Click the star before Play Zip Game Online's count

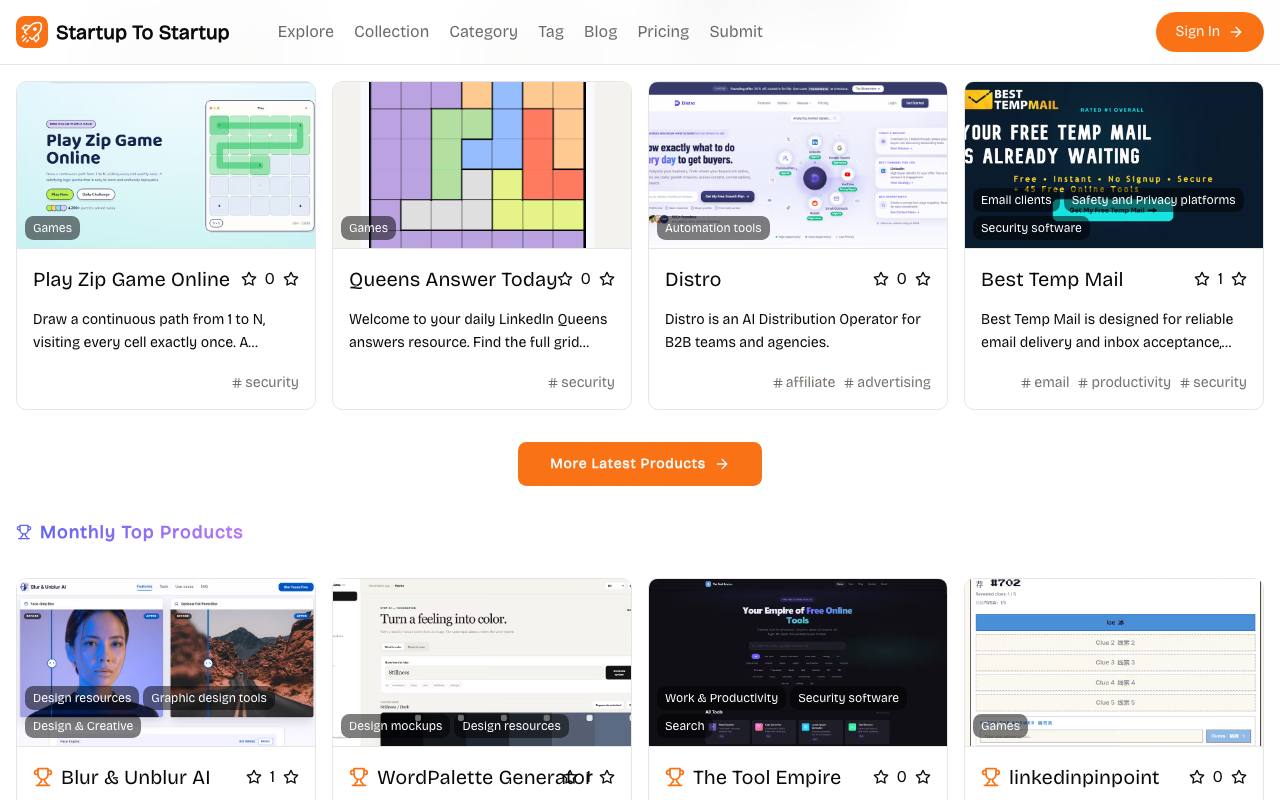249,279
